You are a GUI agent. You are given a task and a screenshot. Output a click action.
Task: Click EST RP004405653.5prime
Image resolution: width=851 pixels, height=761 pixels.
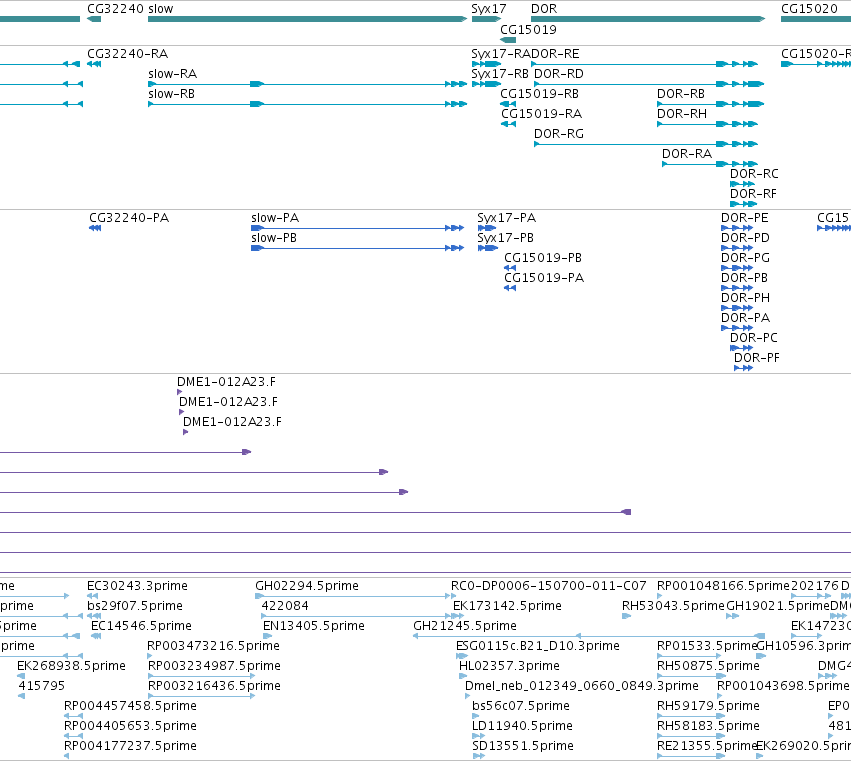coord(73,737)
